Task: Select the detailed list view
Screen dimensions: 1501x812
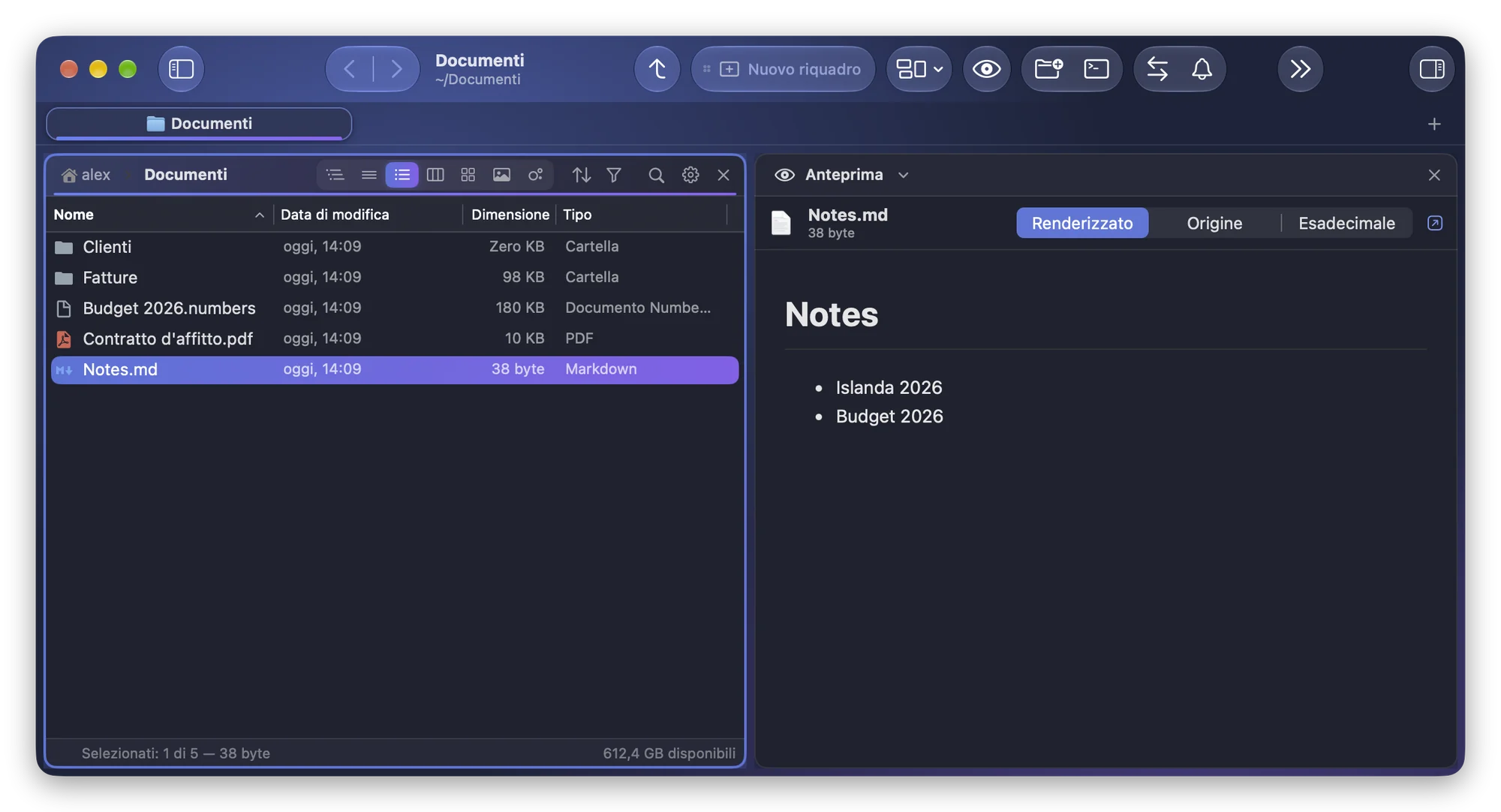Action: click(402, 175)
